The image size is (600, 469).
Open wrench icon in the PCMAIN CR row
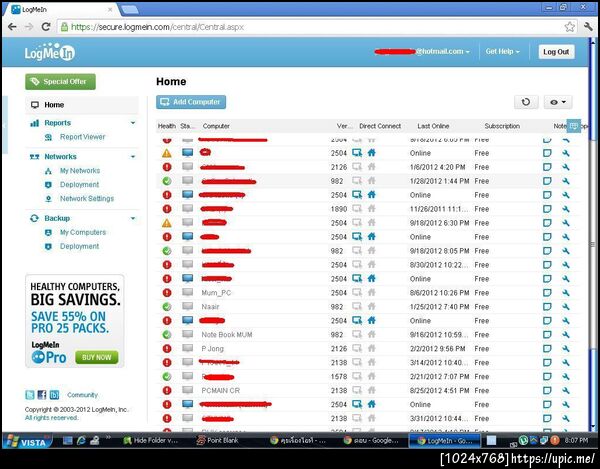[566, 391]
